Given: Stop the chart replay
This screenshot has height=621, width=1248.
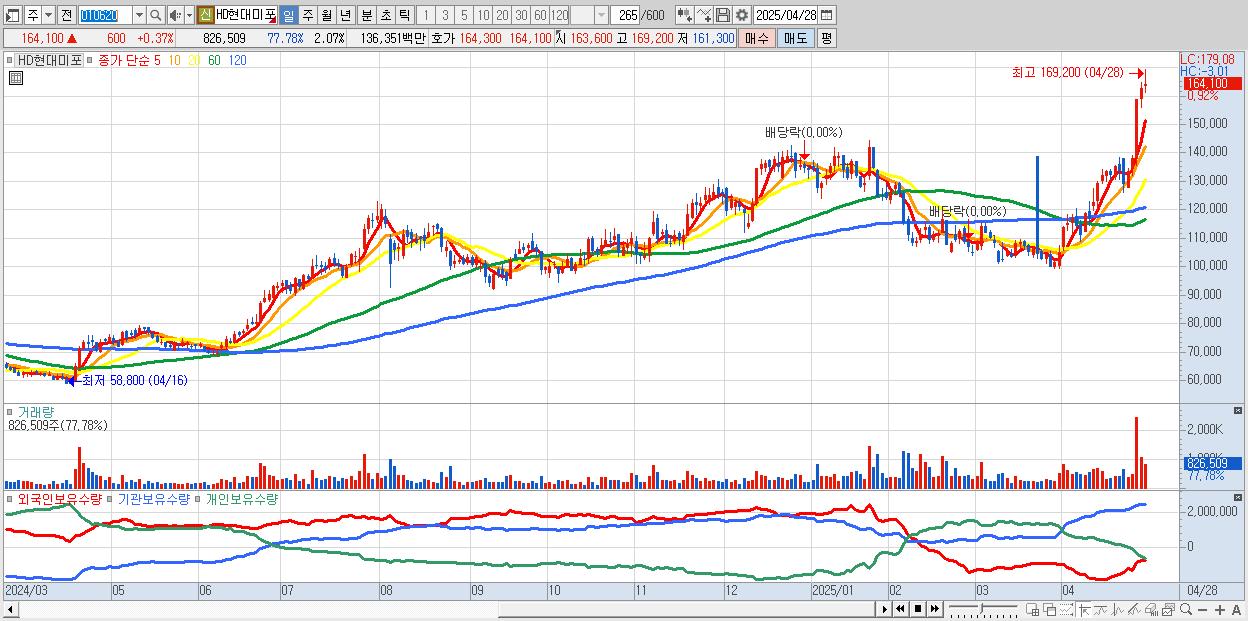Looking at the screenshot, I should point(918,609).
